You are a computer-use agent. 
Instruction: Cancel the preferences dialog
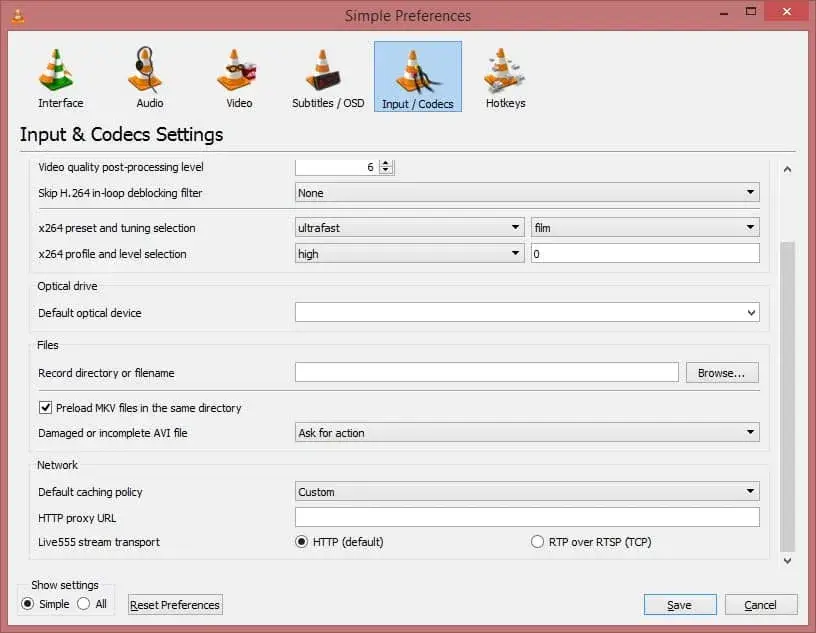(760, 605)
